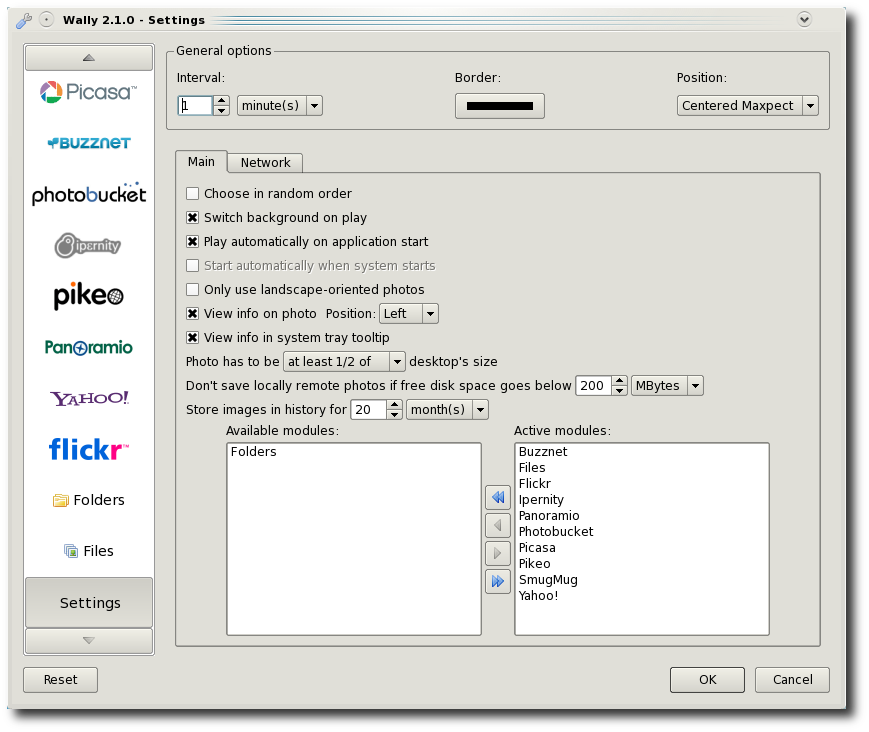This screenshot has height=732, width=869.
Task: Click the Reset button
Action: (x=60, y=679)
